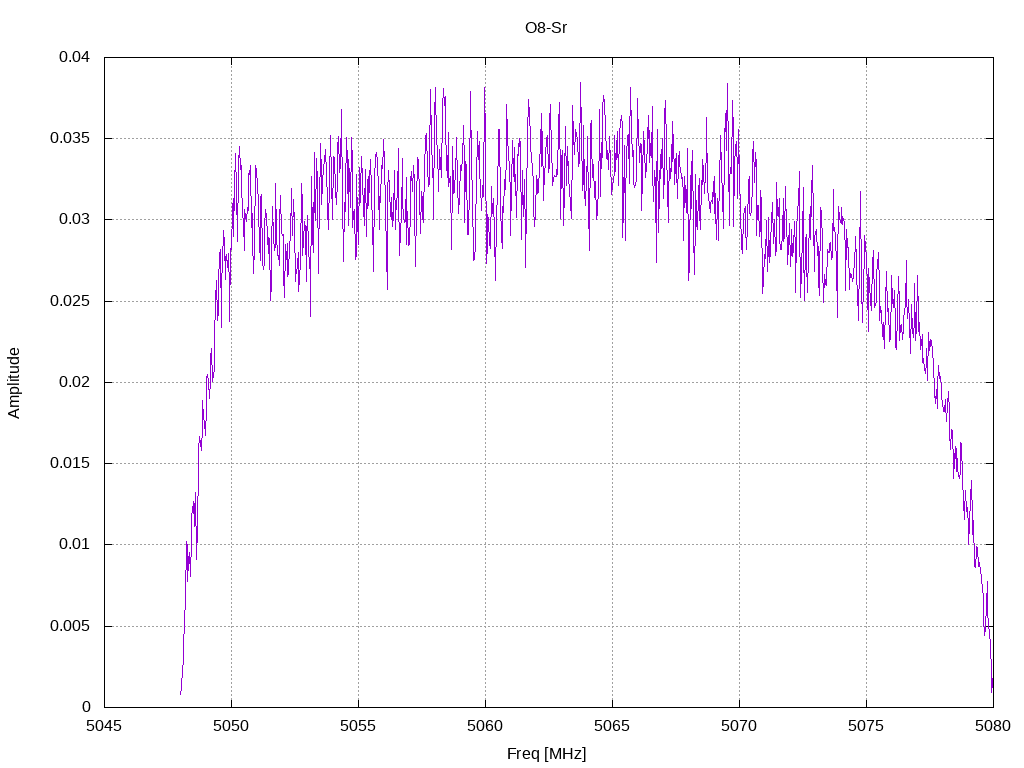Click the 5075 x-axis tick label
Screen dimensions: 1024x768
click(866, 726)
